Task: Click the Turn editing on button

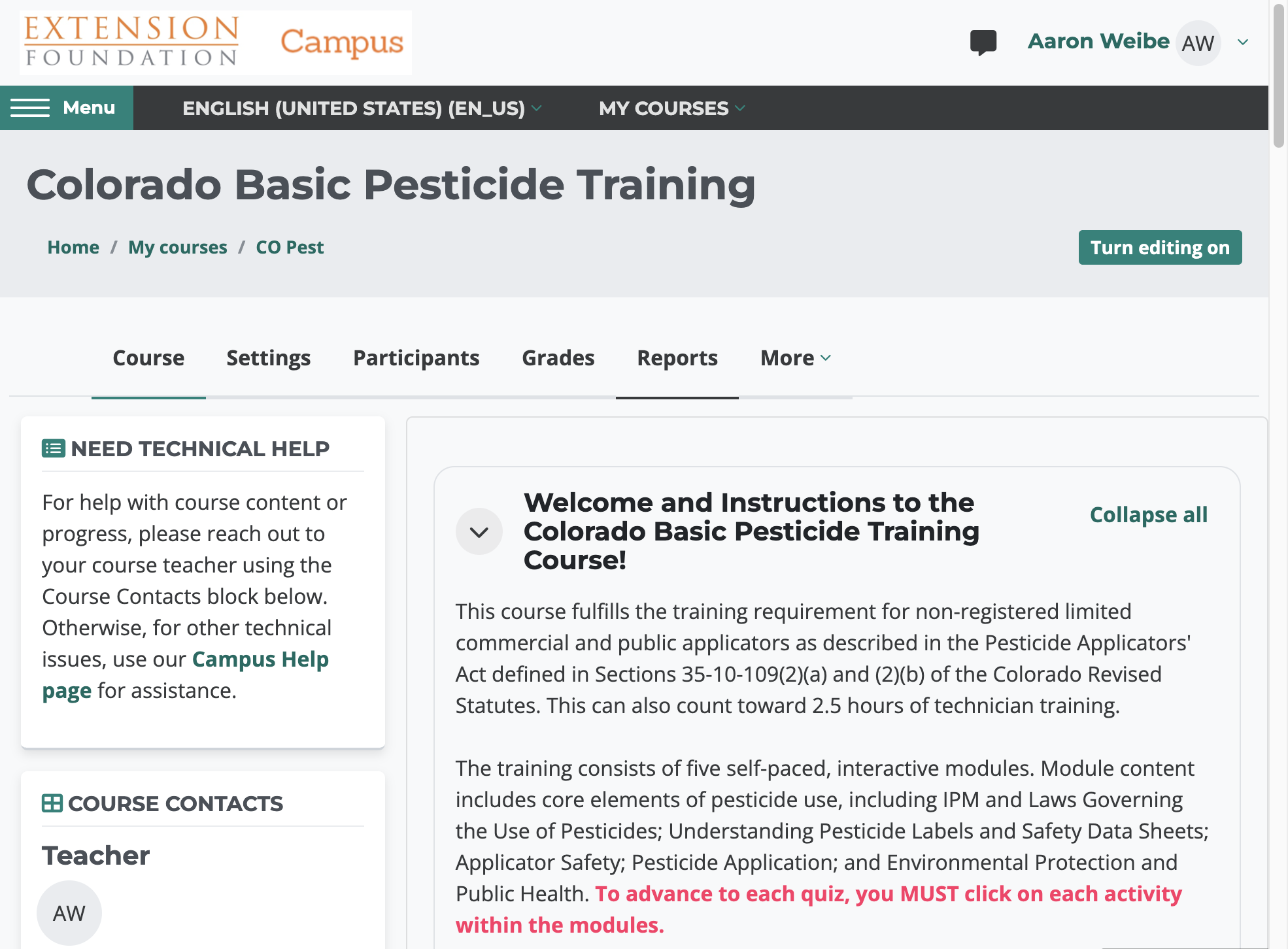Action: [x=1160, y=248]
